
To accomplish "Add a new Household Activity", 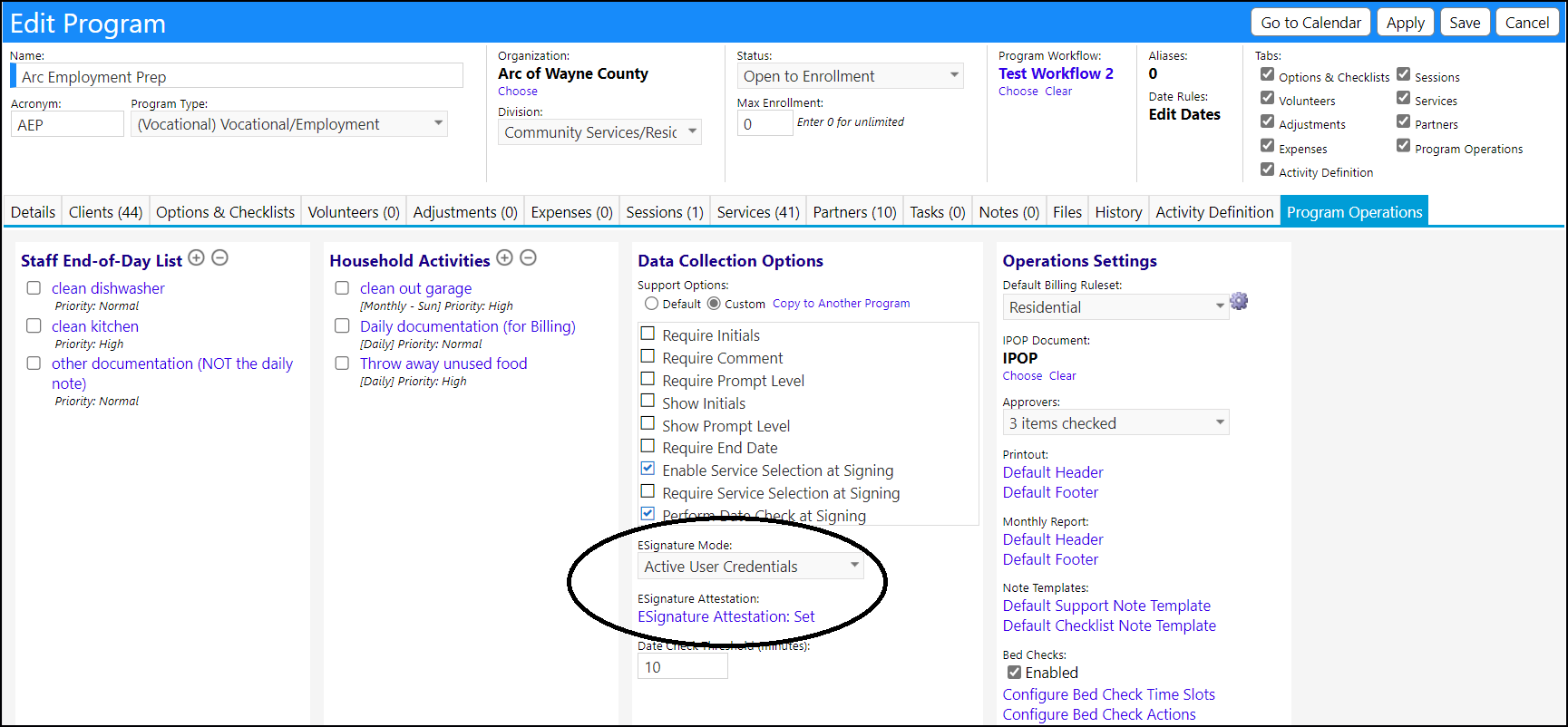I will point(504,258).
